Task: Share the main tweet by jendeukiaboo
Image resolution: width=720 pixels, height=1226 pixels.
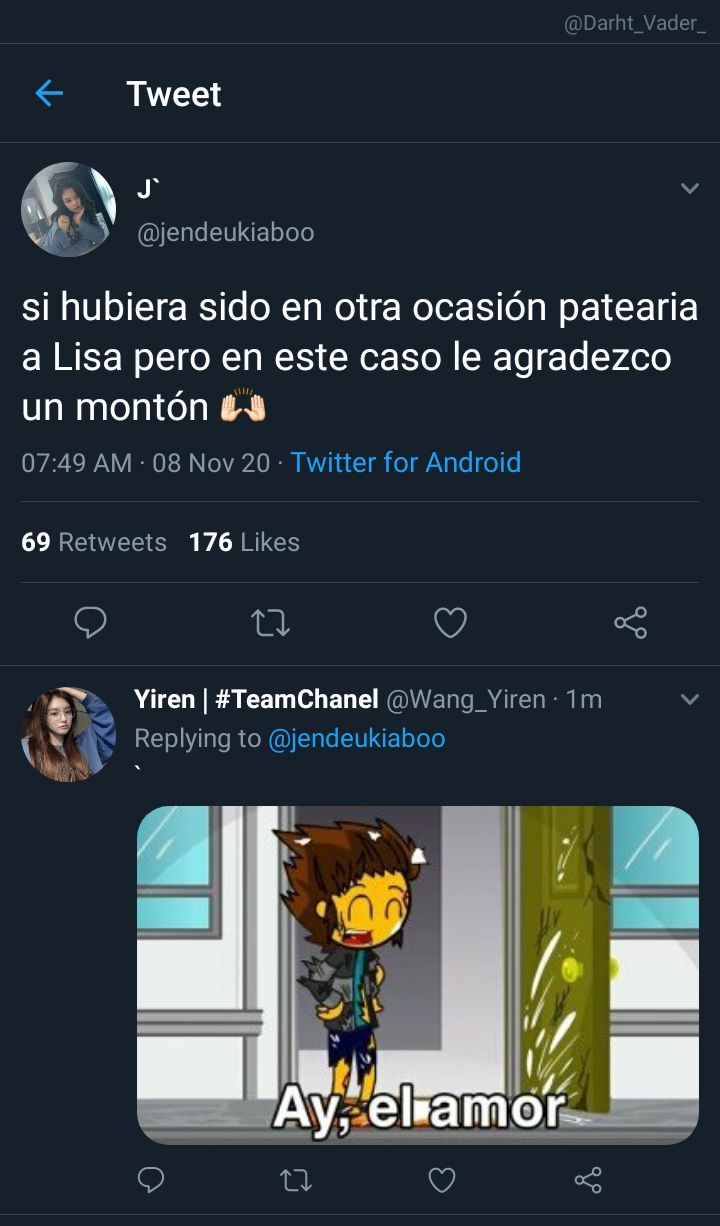Action: point(630,623)
